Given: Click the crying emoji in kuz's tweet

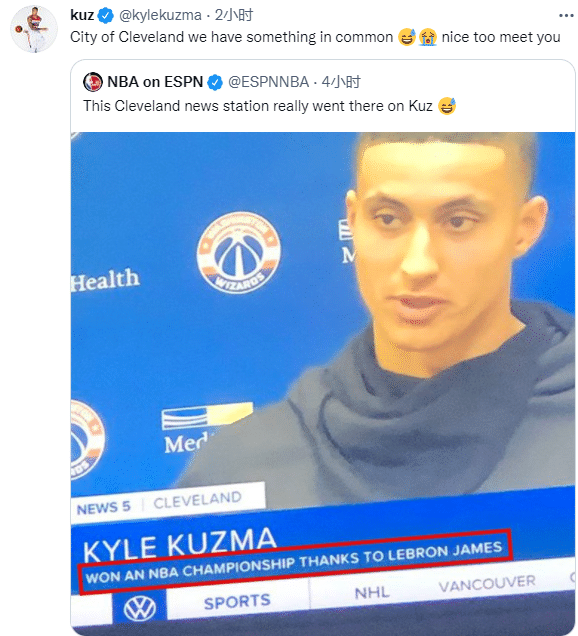Looking at the screenshot, I should click(428, 37).
